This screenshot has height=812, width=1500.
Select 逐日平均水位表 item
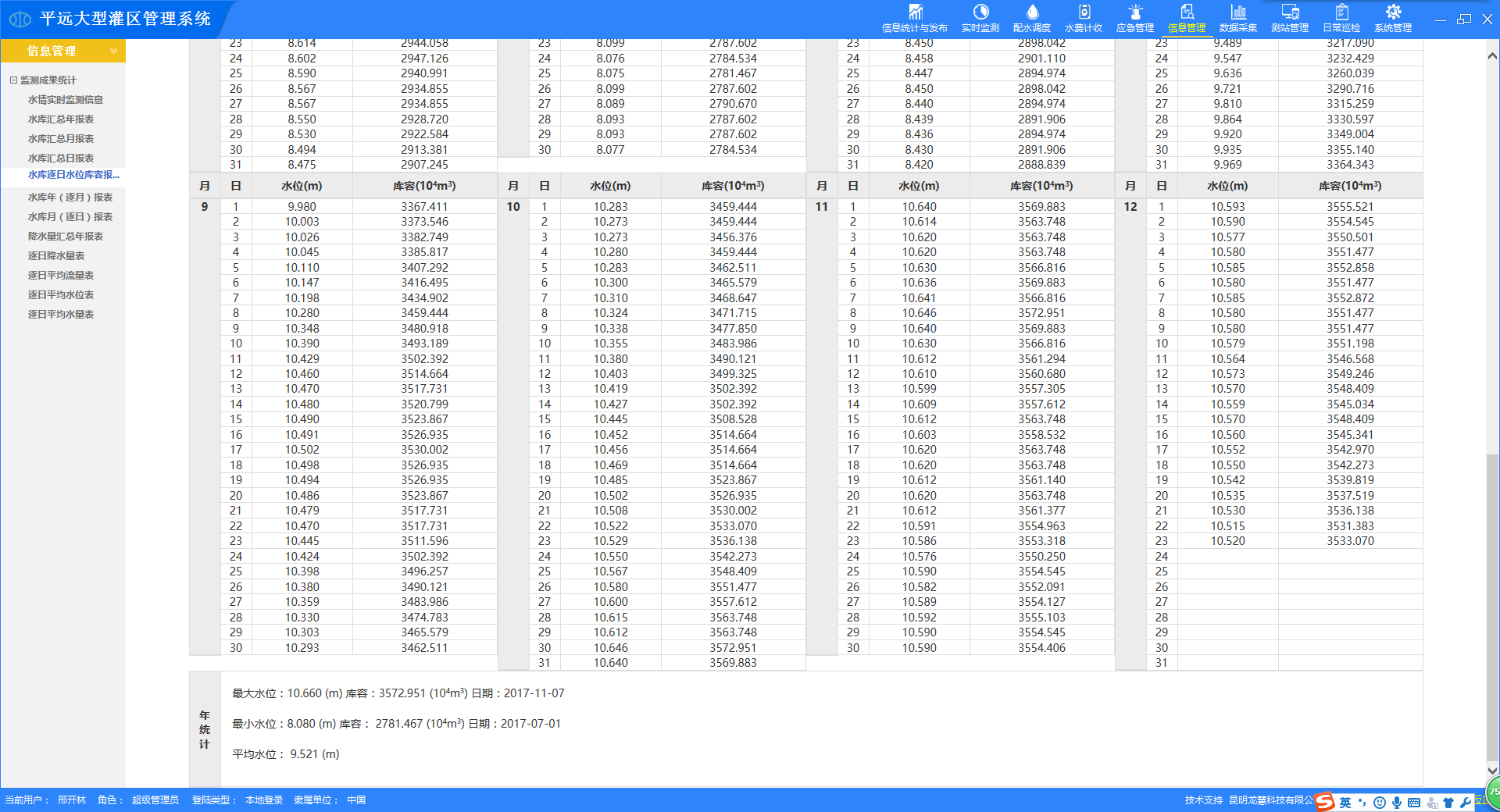(61, 294)
